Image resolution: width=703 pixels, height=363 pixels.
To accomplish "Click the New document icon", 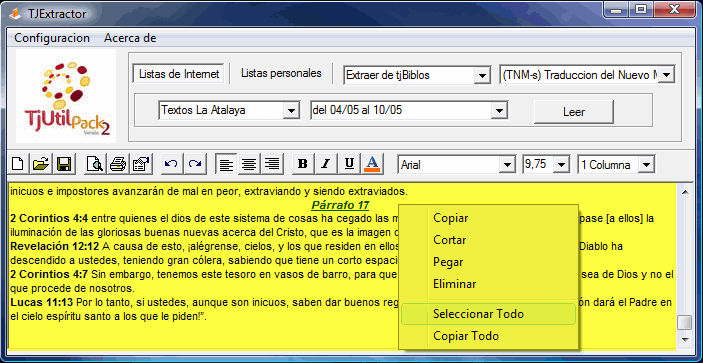I will tap(18, 164).
